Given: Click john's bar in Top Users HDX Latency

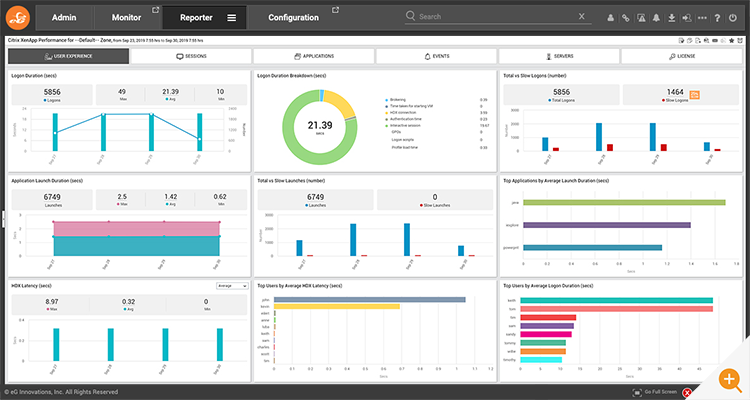Looking at the screenshot, I should coord(370,300).
